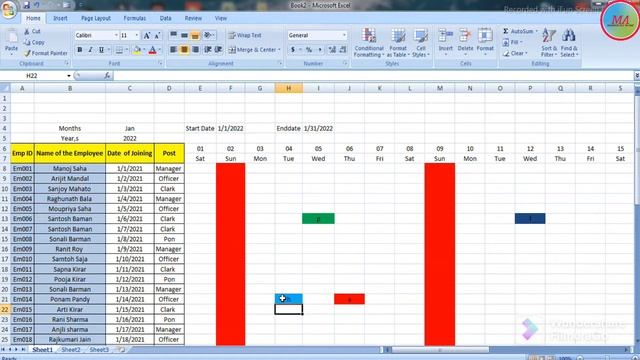Toggle Wrap Text
Image resolution: width=640 pixels, height=360 pixels.
tap(244, 36)
